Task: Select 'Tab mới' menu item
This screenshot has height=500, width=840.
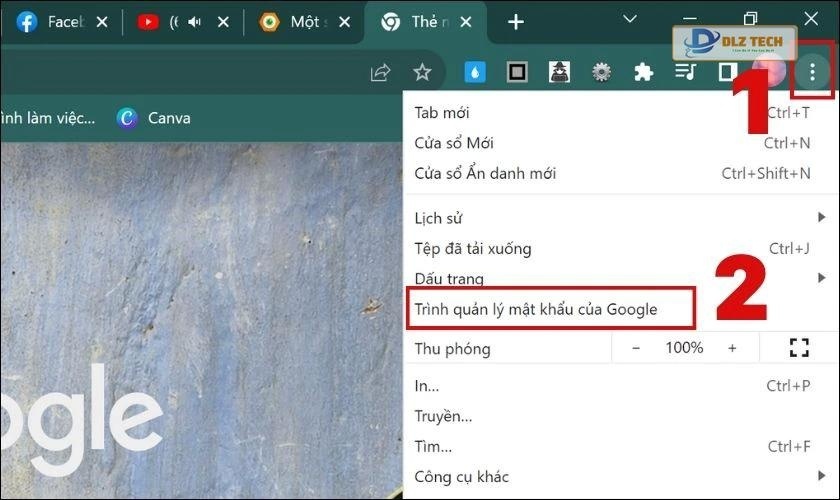Action: coord(621,113)
